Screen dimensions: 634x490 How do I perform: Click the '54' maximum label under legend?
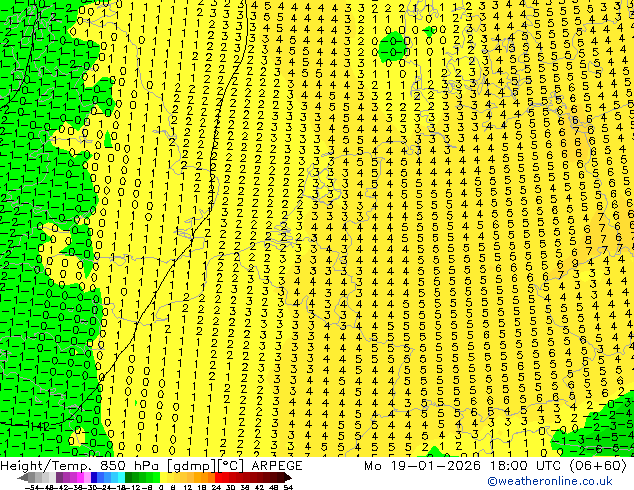288,488
